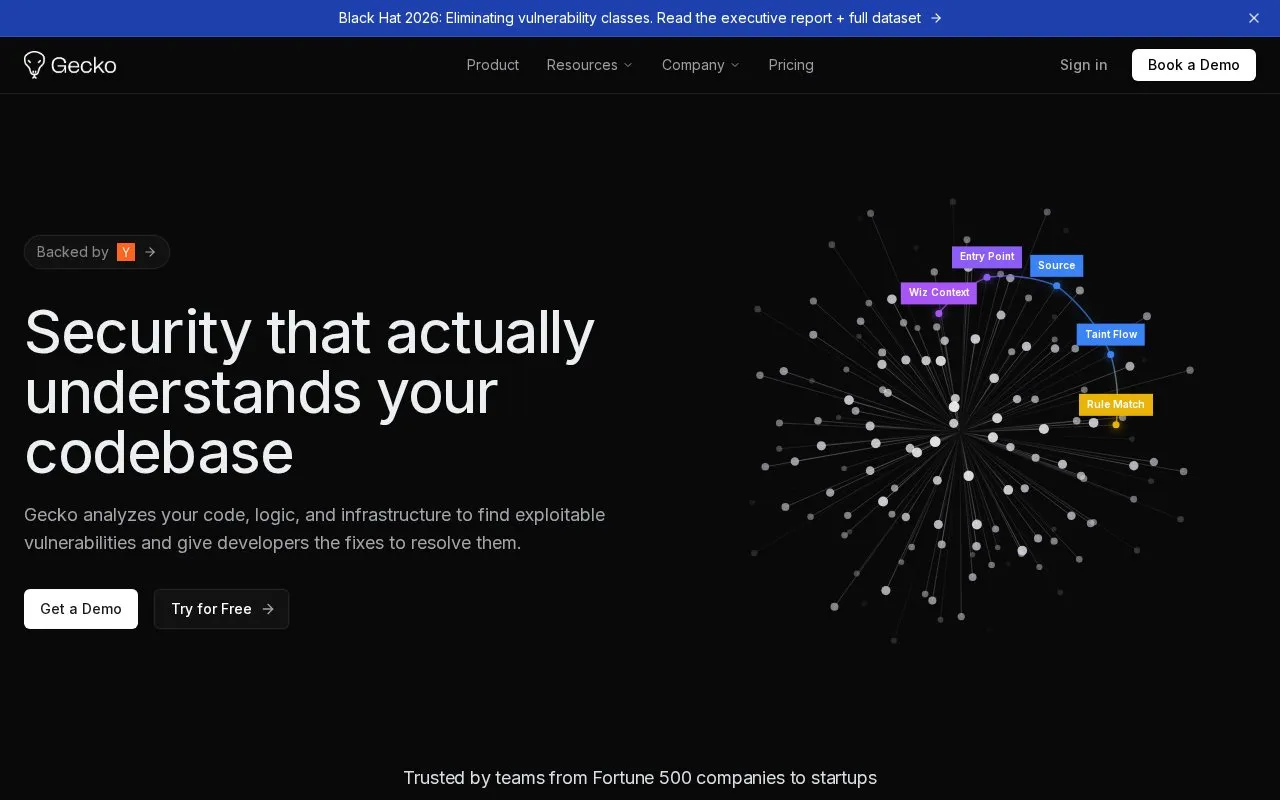Click the Rule Match graph label
Image resolution: width=1280 pixels, height=800 pixels.
click(1116, 405)
